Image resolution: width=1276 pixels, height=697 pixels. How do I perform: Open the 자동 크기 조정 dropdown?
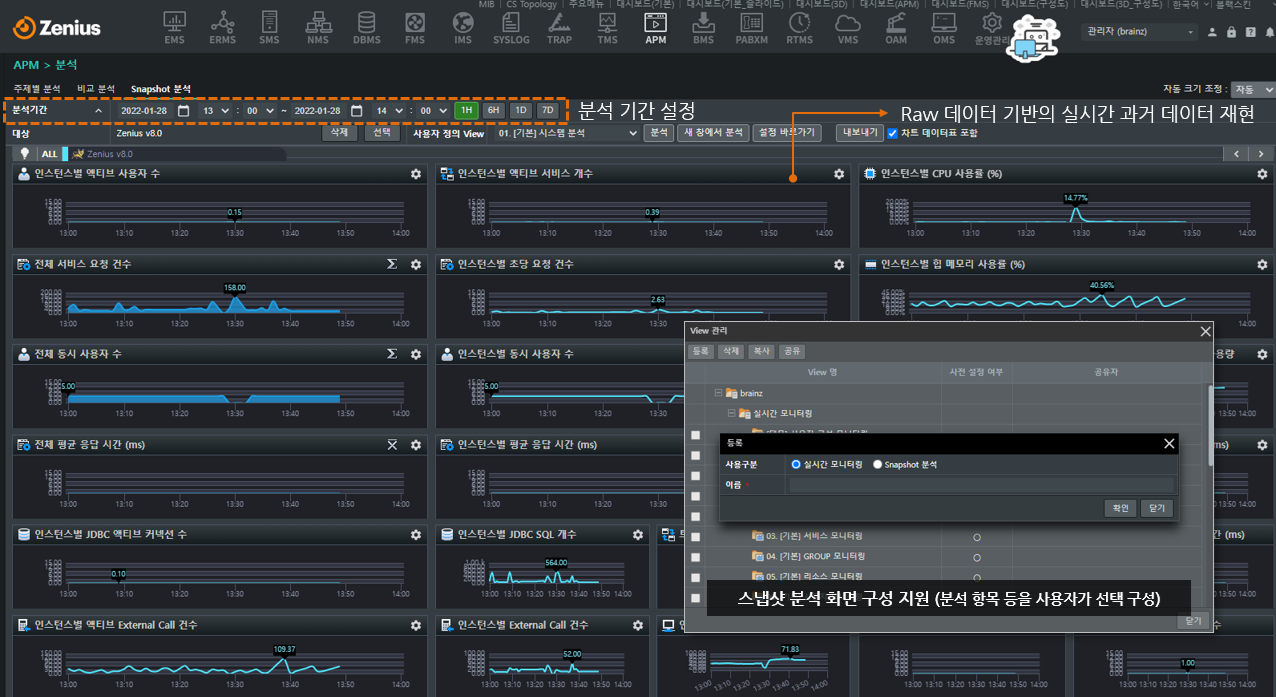[x=1253, y=89]
